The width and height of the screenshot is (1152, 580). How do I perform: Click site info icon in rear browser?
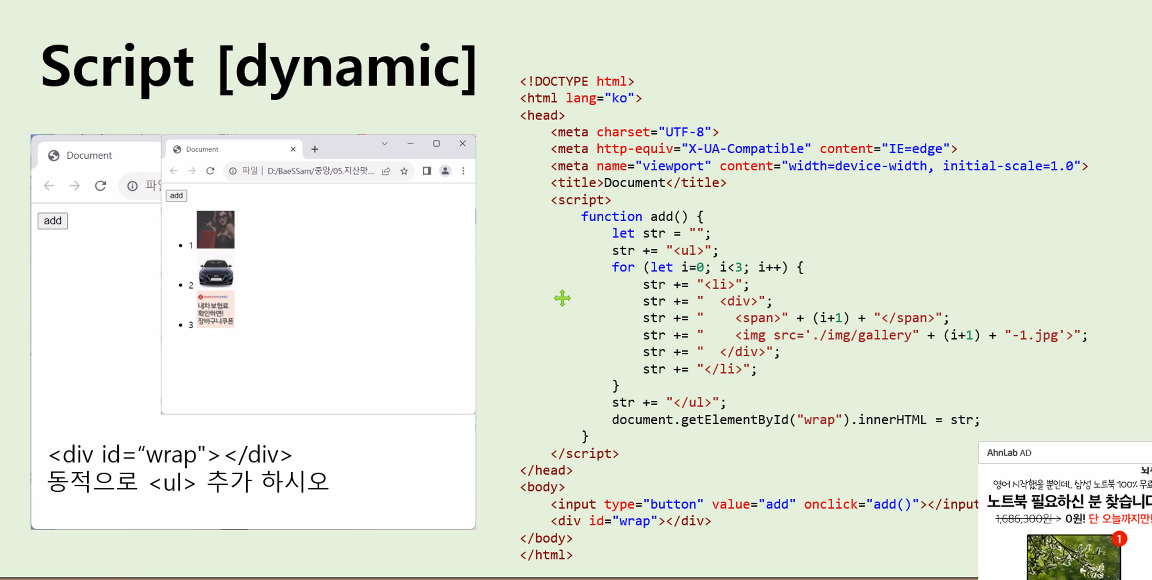point(133,186)
